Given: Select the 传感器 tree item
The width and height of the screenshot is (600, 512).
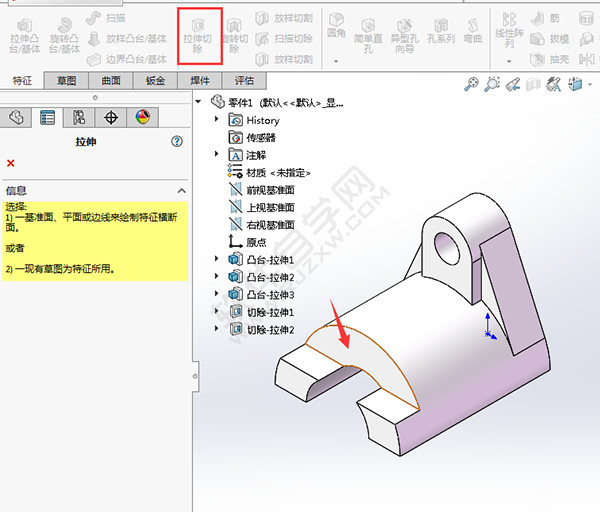Looking at the screenshot, I should tap(252, 138).
